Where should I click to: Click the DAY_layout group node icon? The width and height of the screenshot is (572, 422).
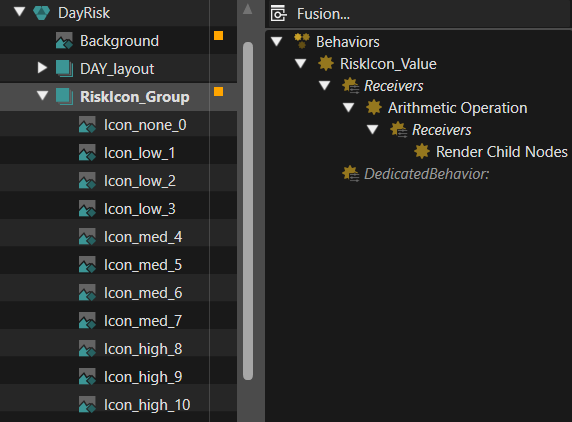(65, 69)
